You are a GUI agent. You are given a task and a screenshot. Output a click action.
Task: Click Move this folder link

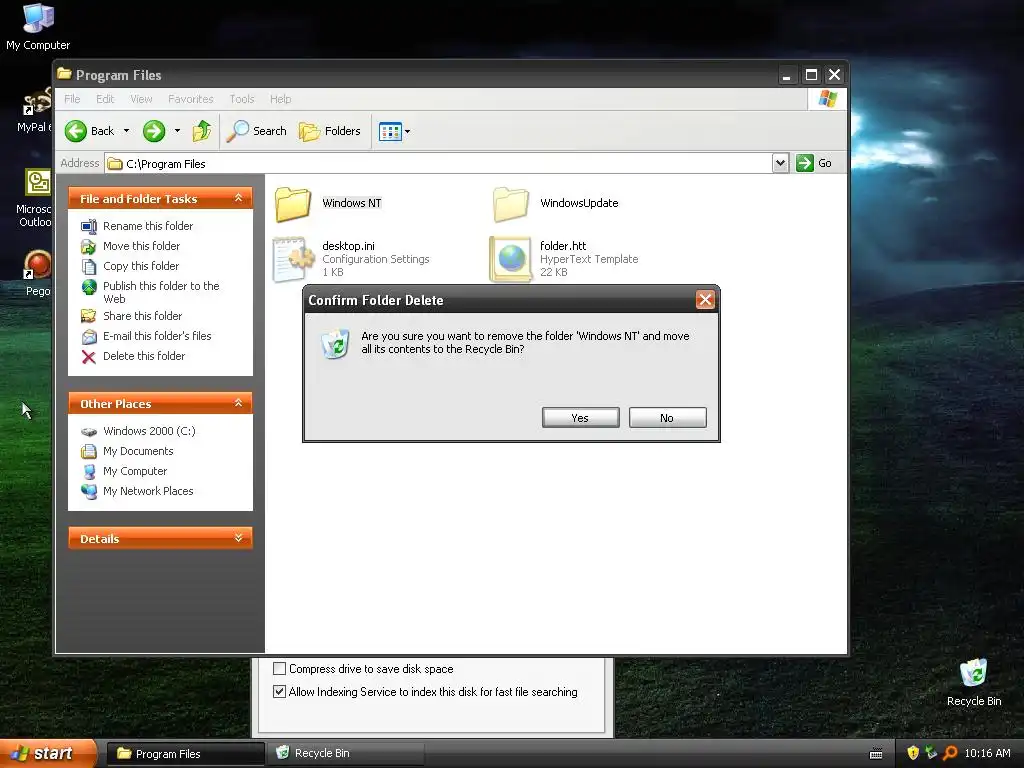point(142,246)
